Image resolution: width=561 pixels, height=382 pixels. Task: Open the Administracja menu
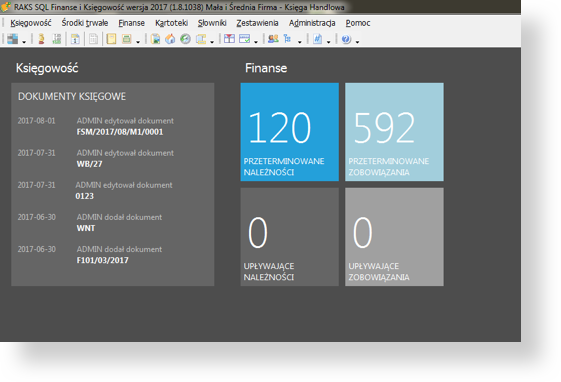tap(312, 23)
